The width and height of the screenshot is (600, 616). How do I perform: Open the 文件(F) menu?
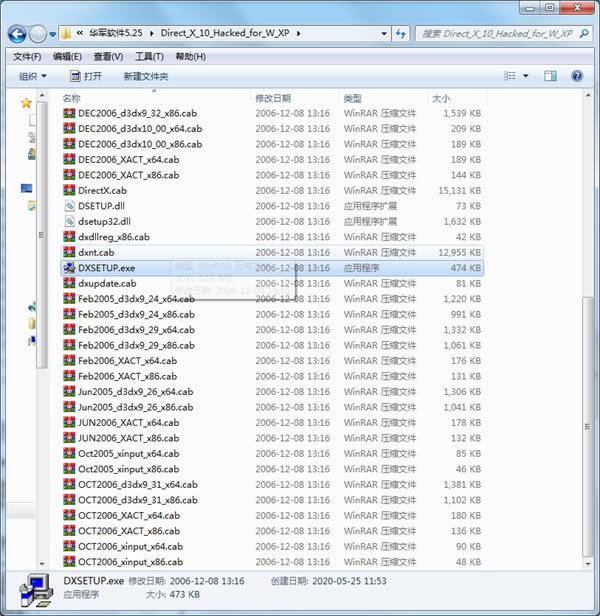tap(27, 57)
